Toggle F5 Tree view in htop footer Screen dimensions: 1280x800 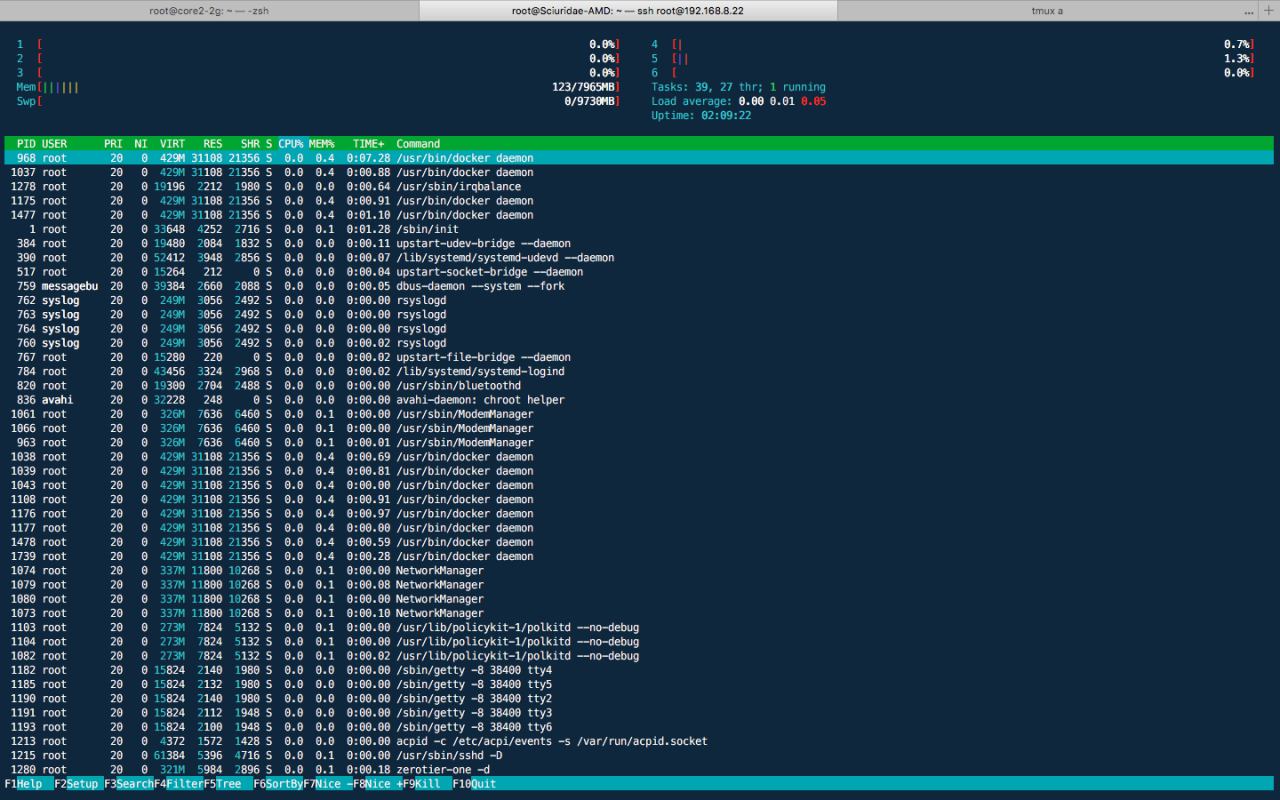(227, 784)
